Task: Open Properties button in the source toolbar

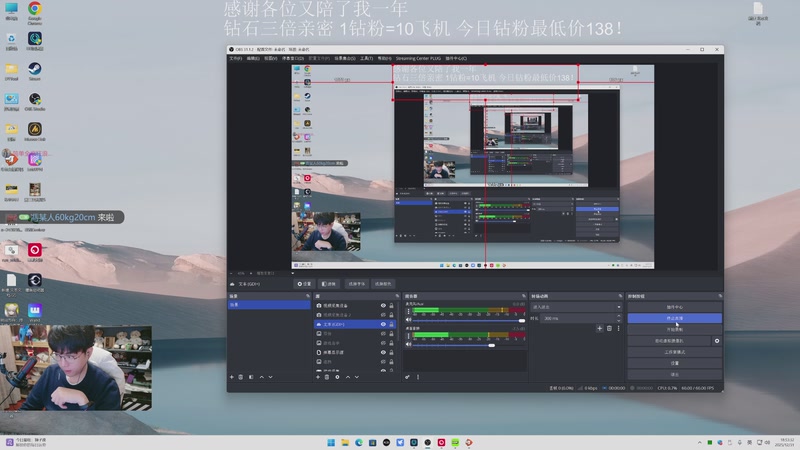Action: pos(305,284)
